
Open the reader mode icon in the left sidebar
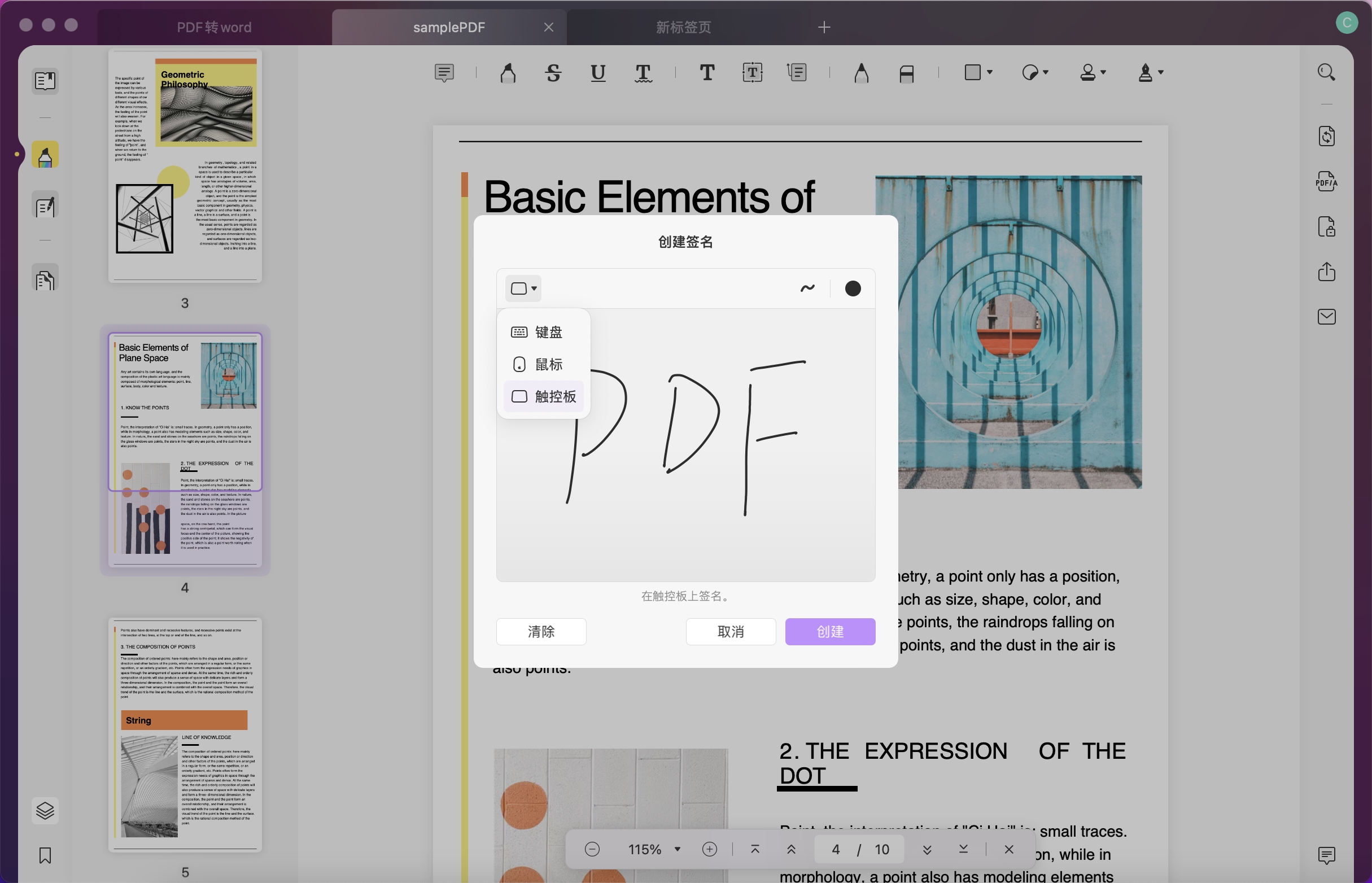click(x=45, y=81)
